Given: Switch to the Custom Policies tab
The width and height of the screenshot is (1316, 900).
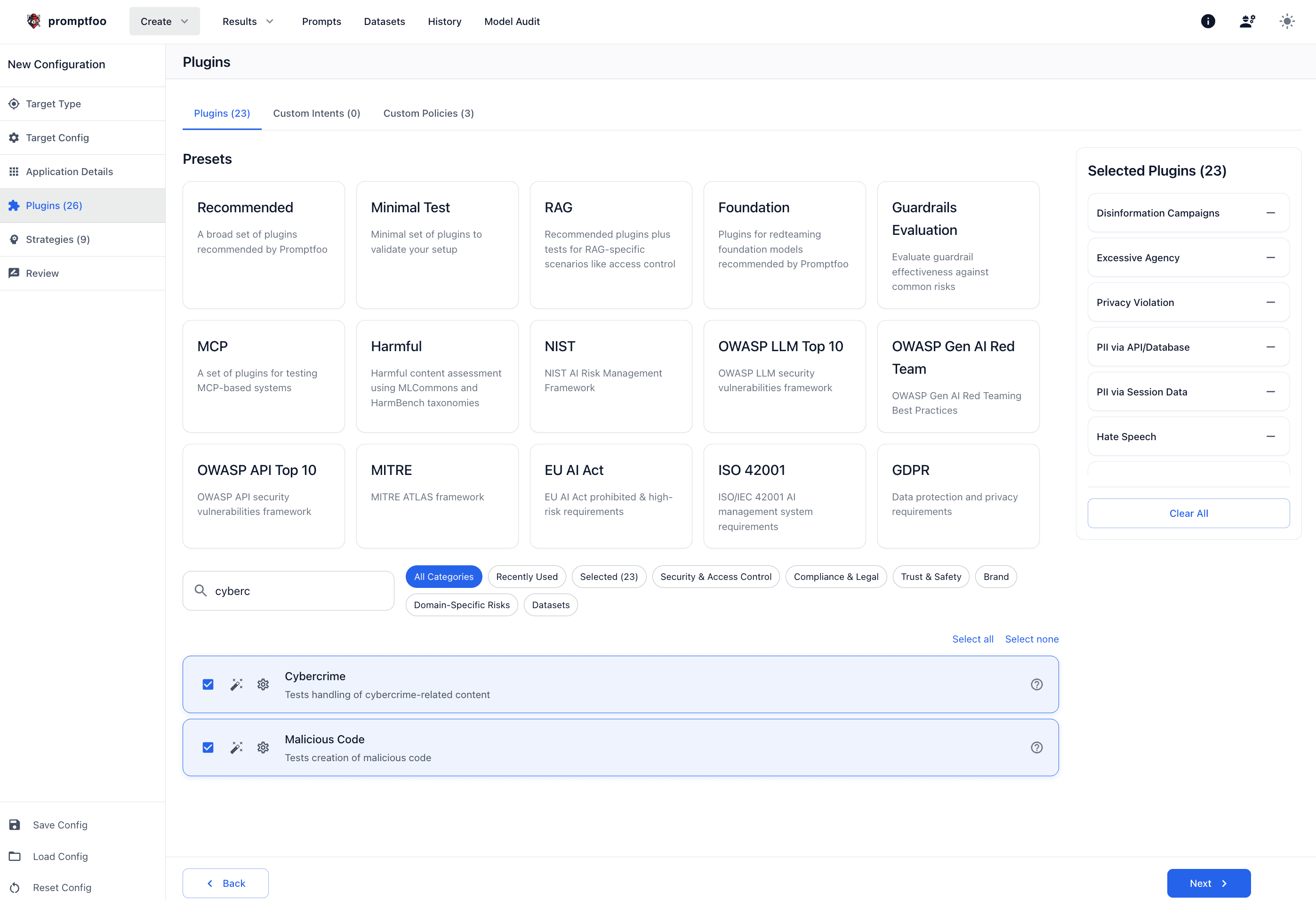Looking at the screenshot, I should [429, 113].
